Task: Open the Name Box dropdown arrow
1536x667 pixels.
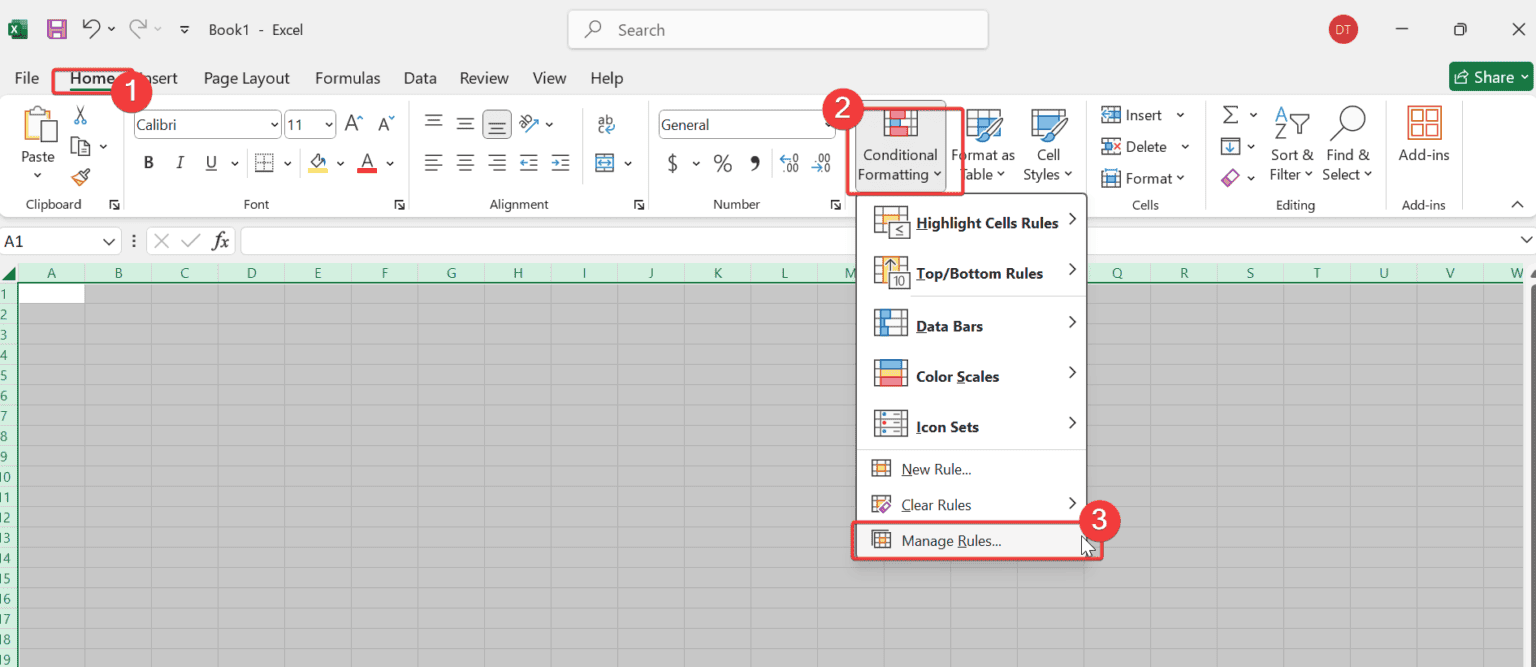Action: tap(110, 241)
